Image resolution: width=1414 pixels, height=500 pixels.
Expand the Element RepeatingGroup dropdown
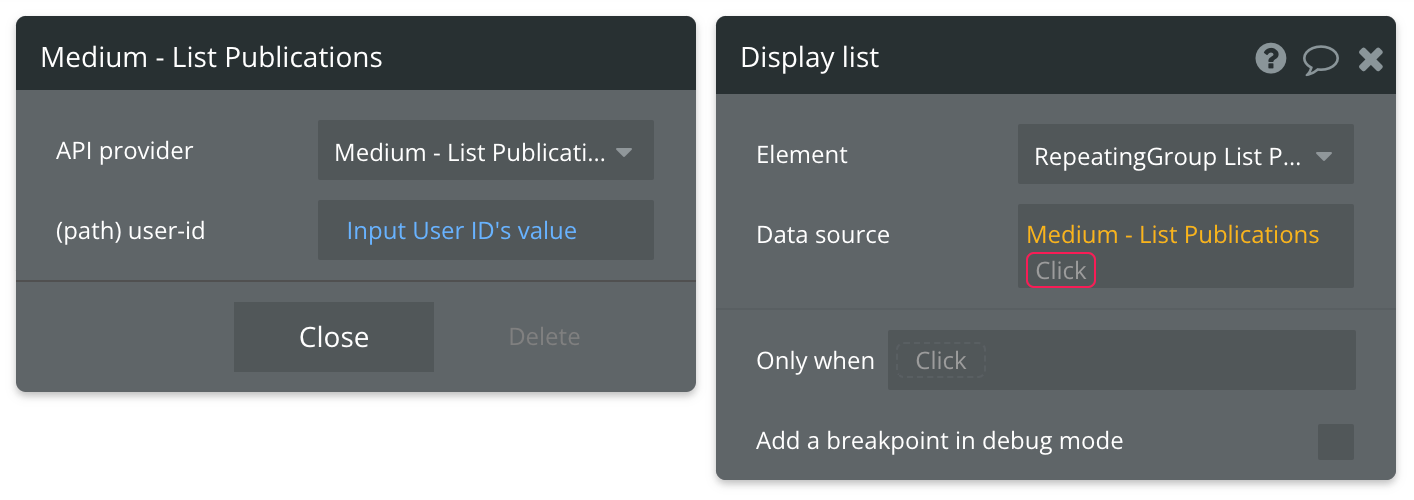pos(1185,155)
